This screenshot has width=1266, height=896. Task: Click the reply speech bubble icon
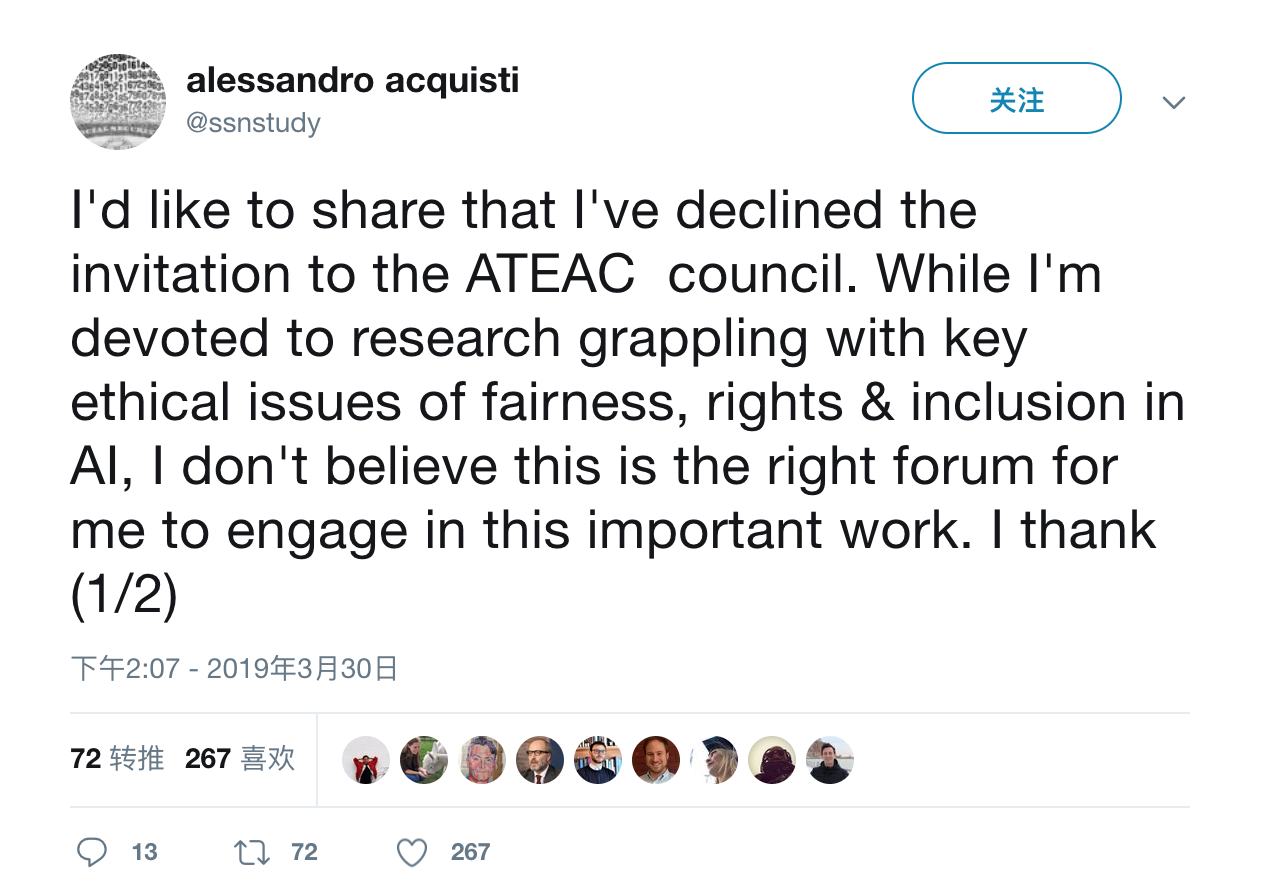point(92,852)
